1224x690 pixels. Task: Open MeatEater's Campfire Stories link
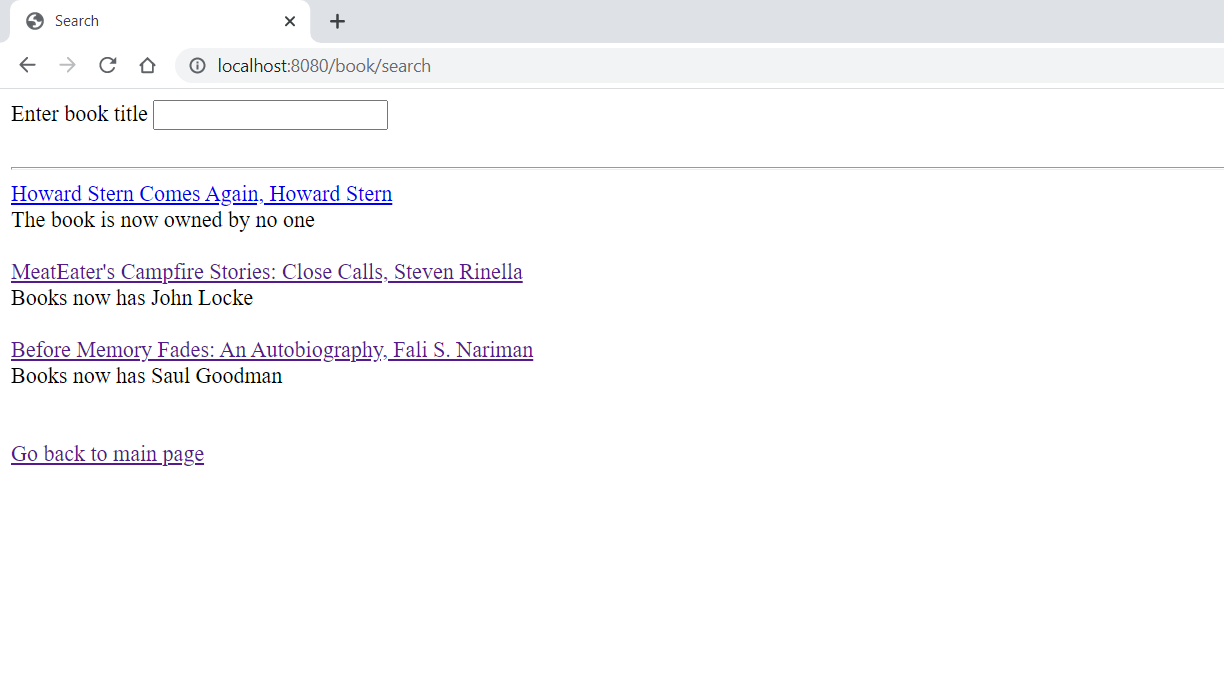coord(267,272)
